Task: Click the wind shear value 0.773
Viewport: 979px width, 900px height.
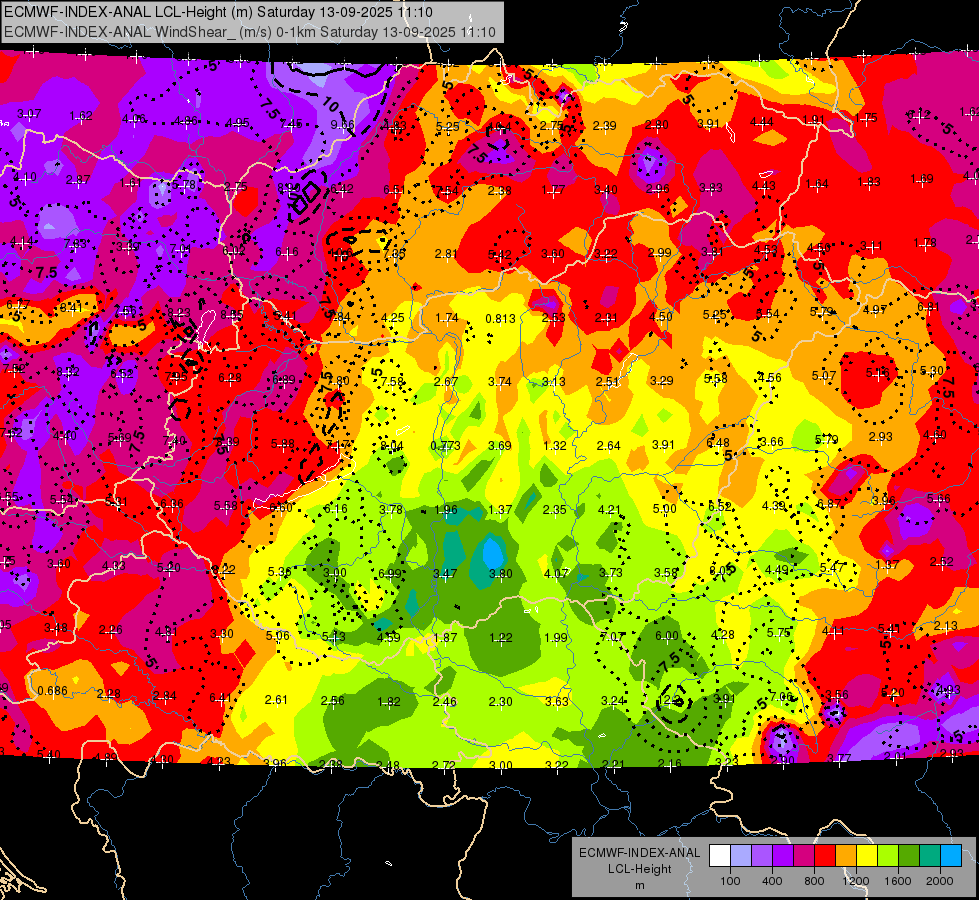Action: 445,445
